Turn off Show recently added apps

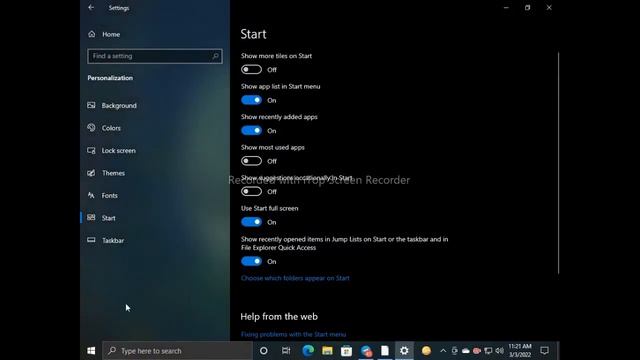coord(251,131)
